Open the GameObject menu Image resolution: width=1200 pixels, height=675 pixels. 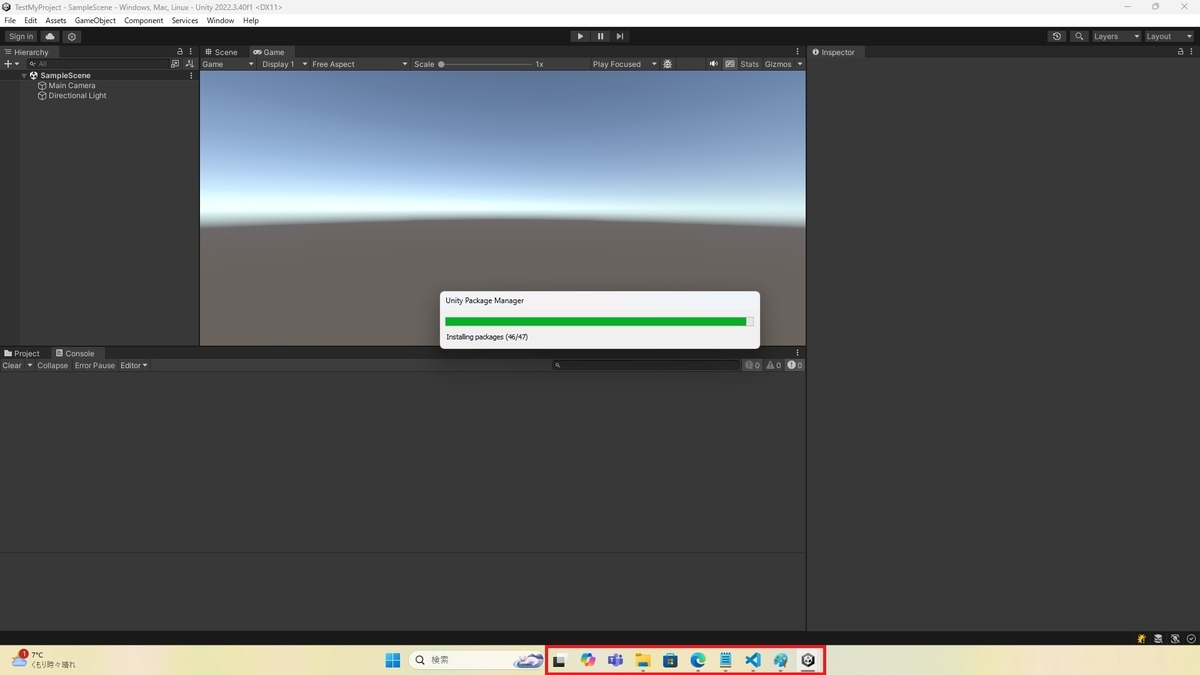(x=94, y=20)
